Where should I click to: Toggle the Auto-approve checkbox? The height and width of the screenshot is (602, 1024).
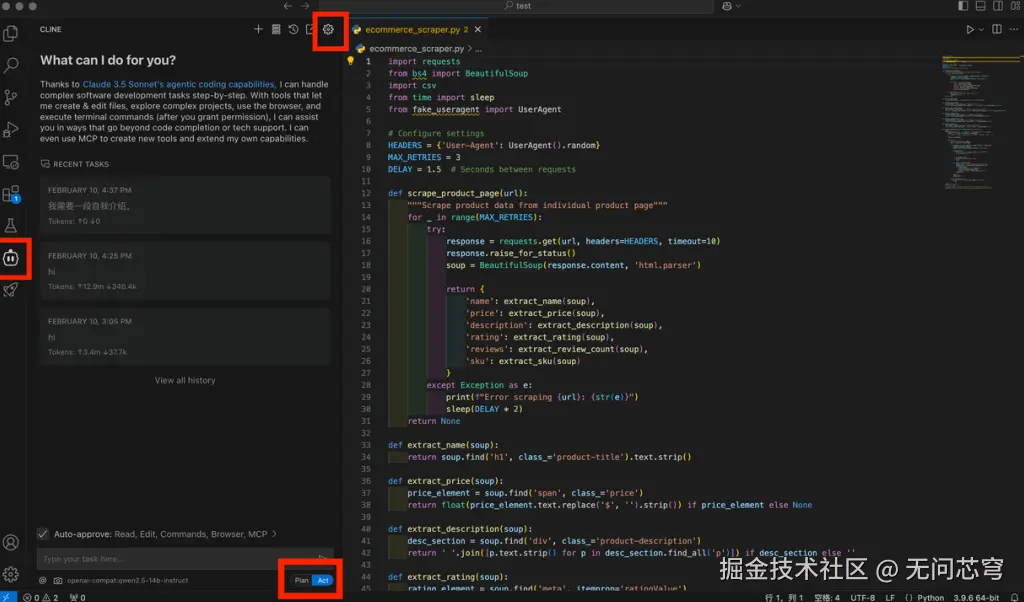42,534
